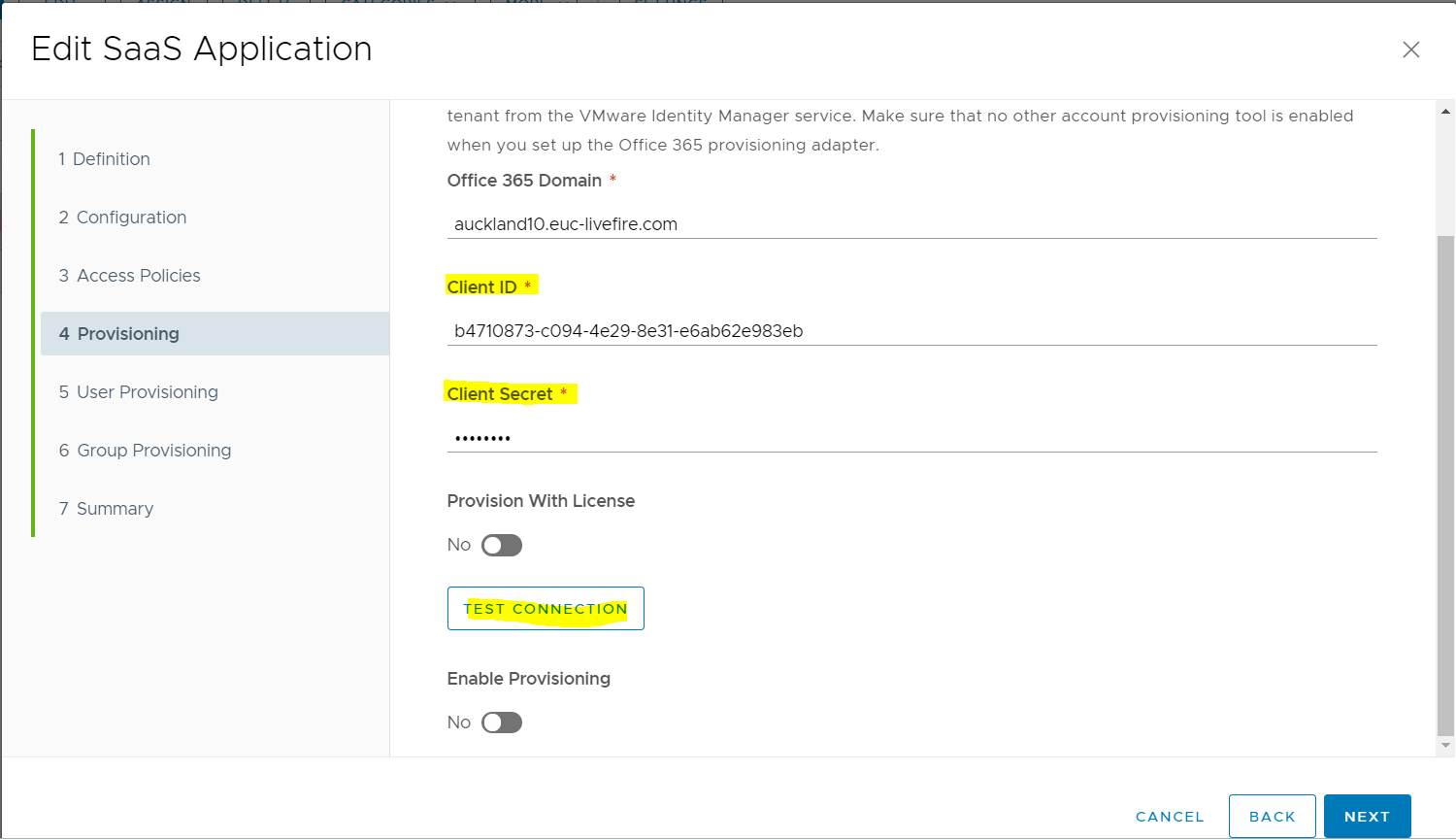This screenshot has height=840, width=1456.
Task: Click the vertical scrollbar thumb
Action: 1445,486
